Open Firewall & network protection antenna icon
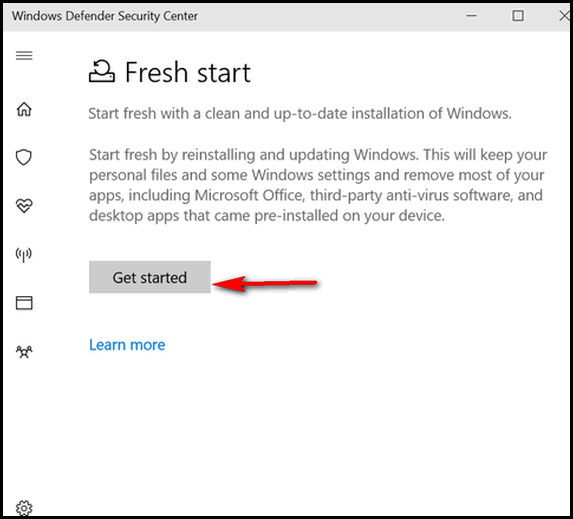The image size is (573, 519). (24, 254)
